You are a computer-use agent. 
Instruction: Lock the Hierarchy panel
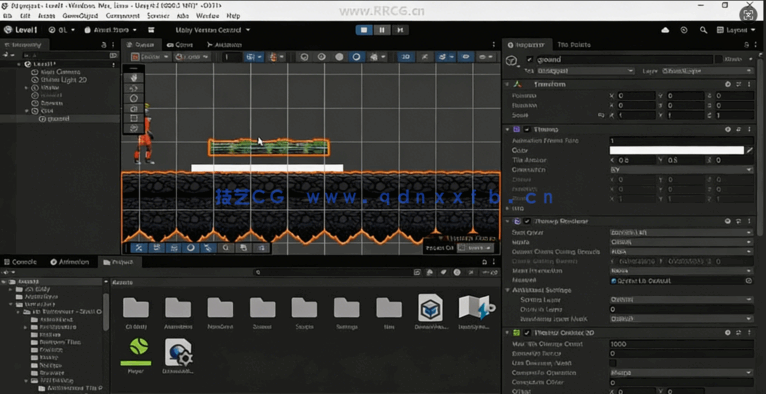coord(104,44)
